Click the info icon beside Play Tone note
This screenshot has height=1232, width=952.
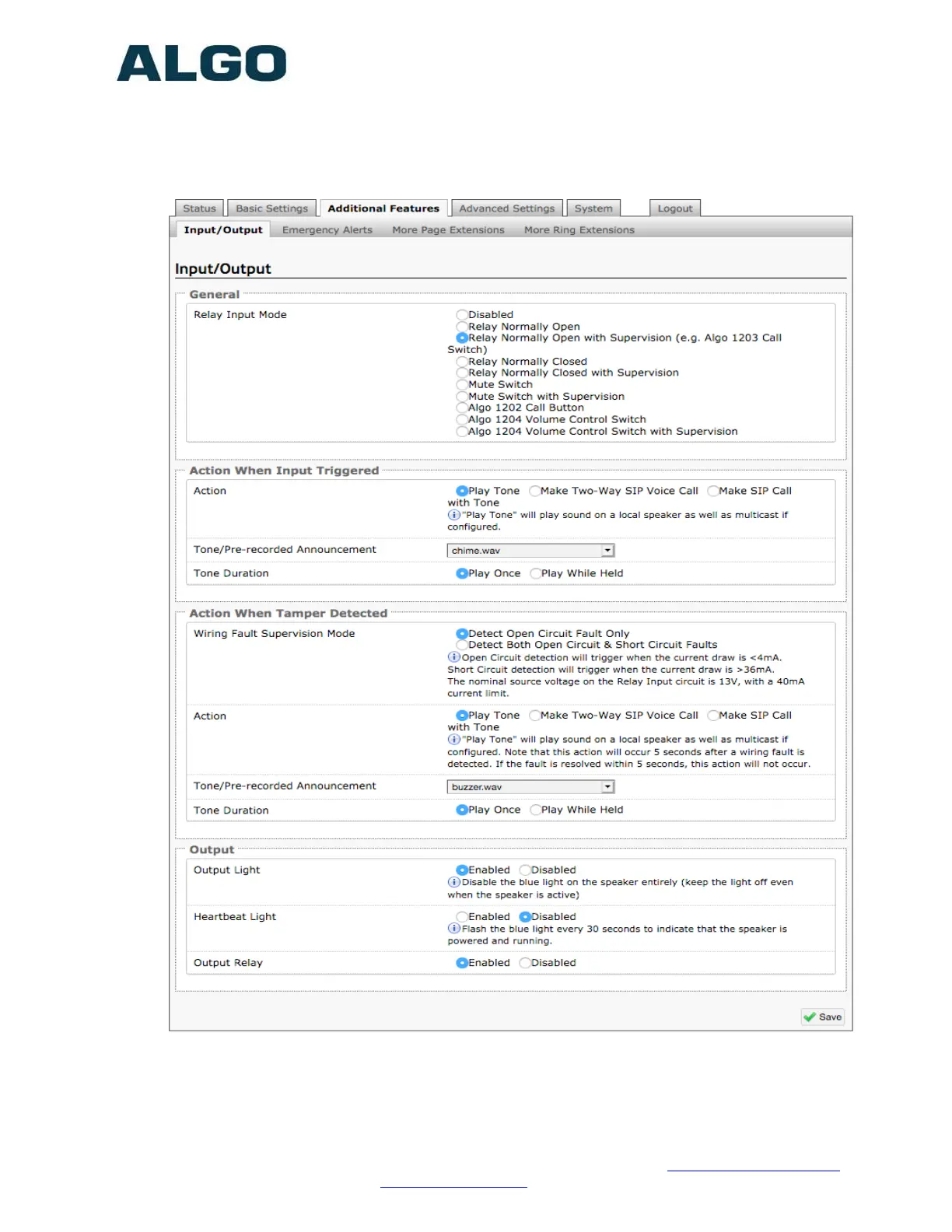coord(453,515)
